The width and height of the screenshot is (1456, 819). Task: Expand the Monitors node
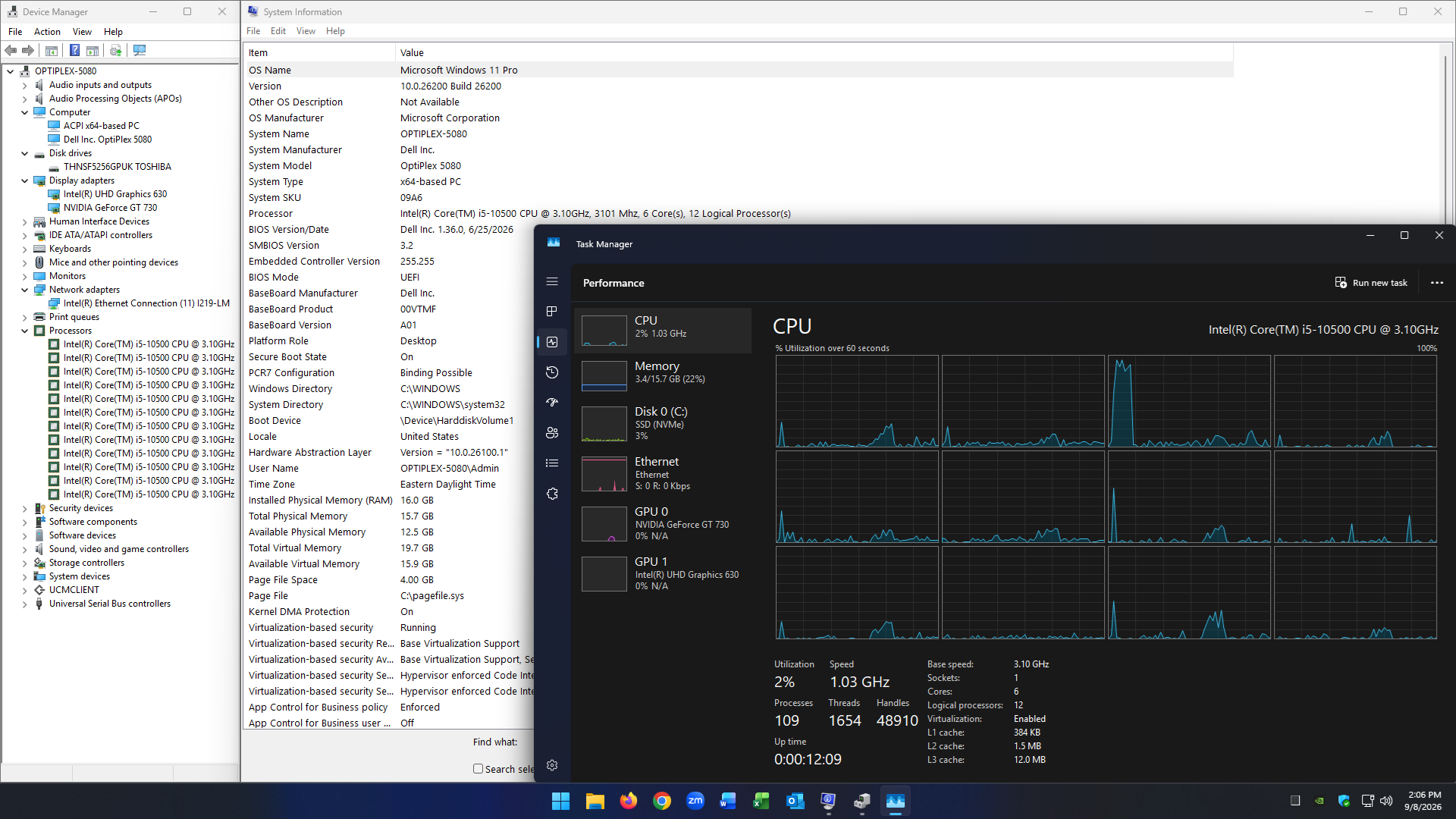24,276
